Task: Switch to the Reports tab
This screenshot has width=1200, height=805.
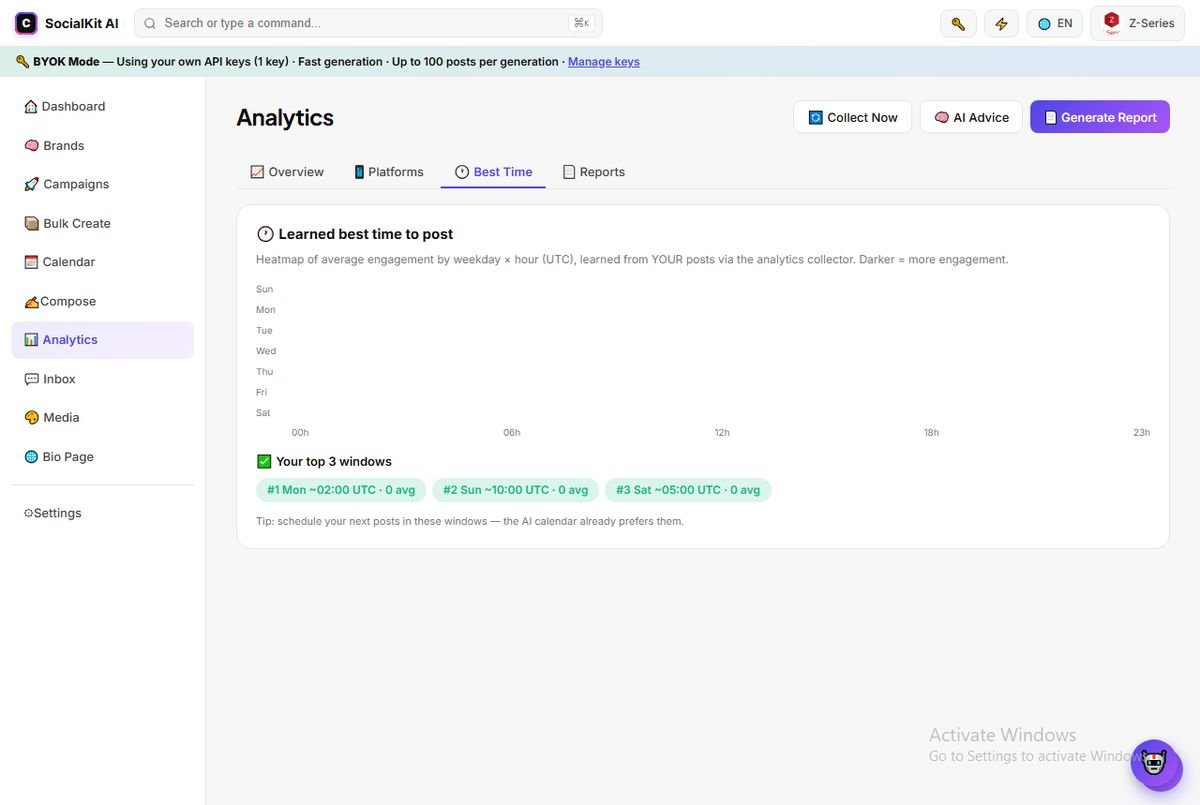Action: [594, 172]
